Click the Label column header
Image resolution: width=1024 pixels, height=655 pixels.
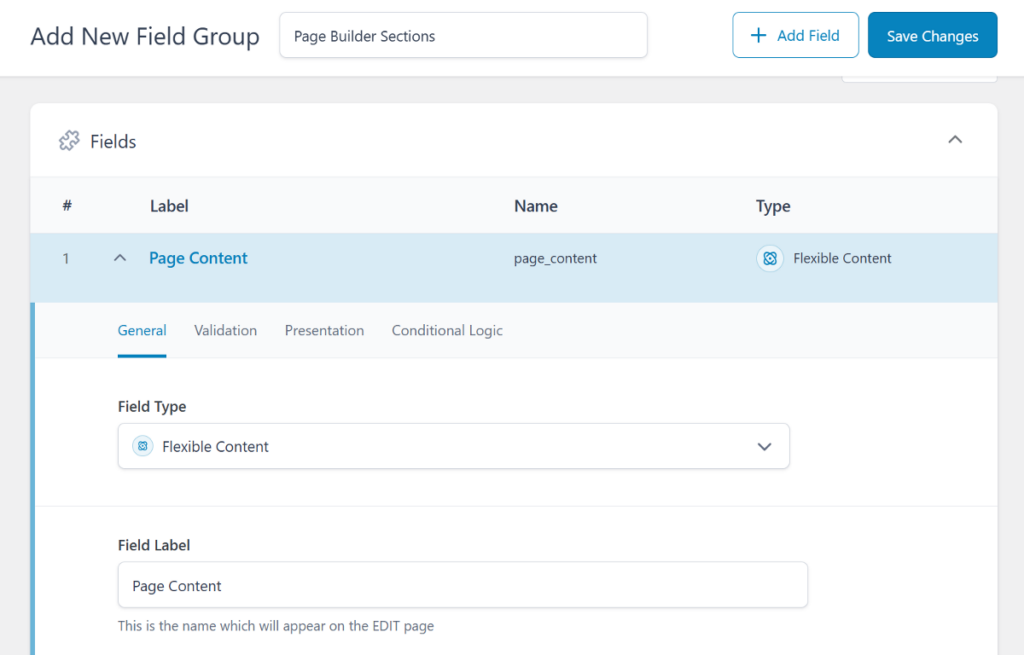169,206
